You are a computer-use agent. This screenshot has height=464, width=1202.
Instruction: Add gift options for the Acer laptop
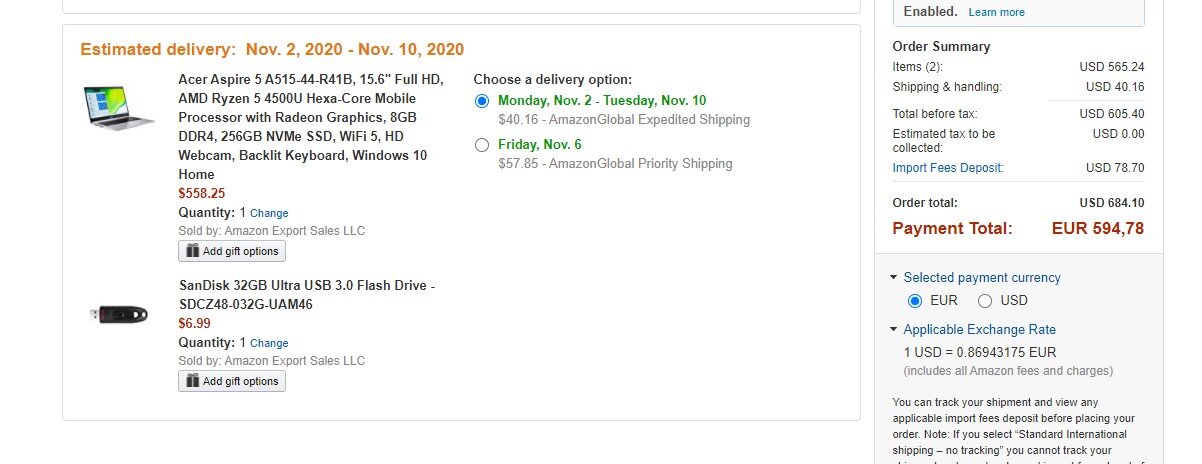(232, 251)
